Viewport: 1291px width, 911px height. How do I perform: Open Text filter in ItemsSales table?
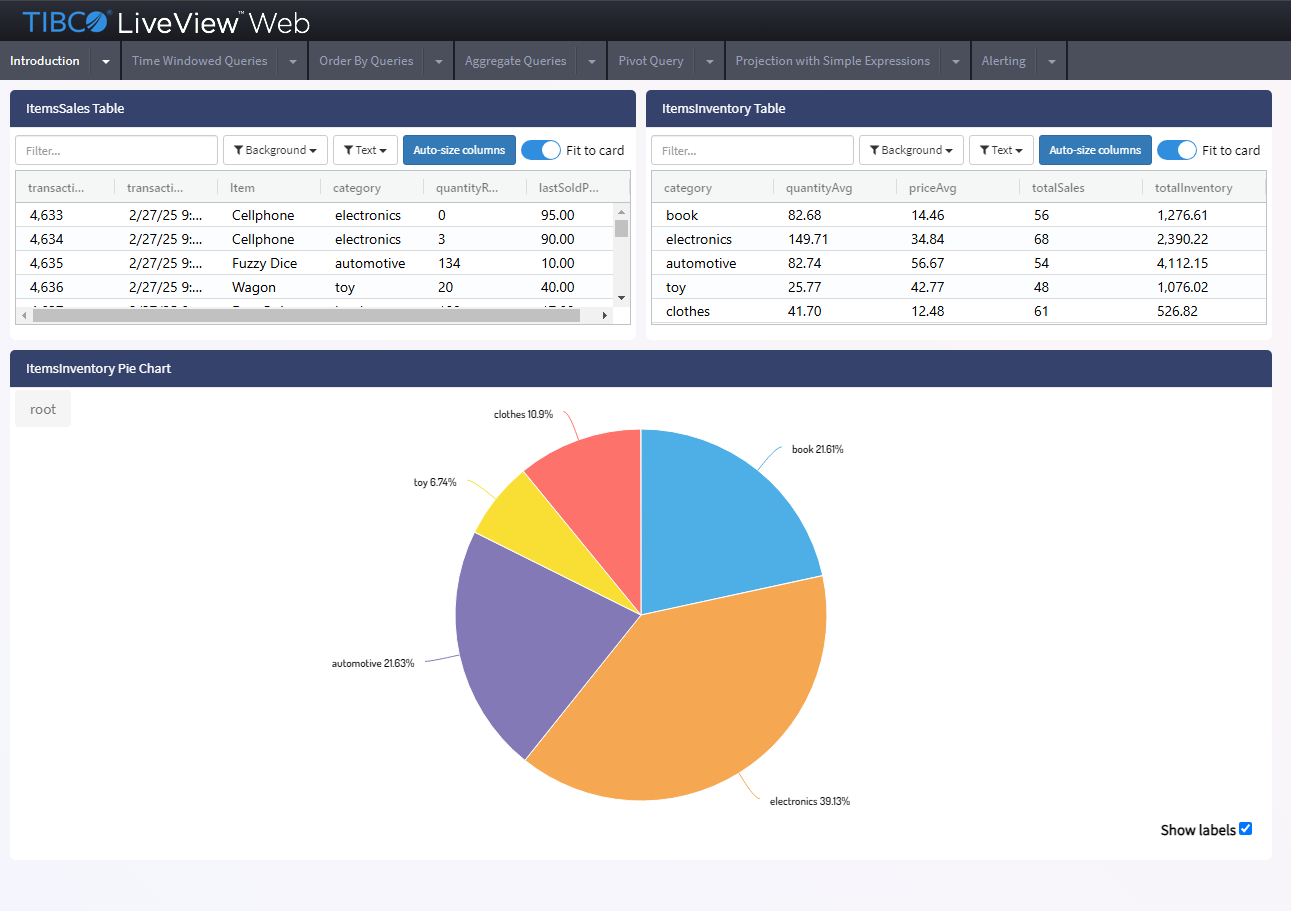click(x=365, y=150)
